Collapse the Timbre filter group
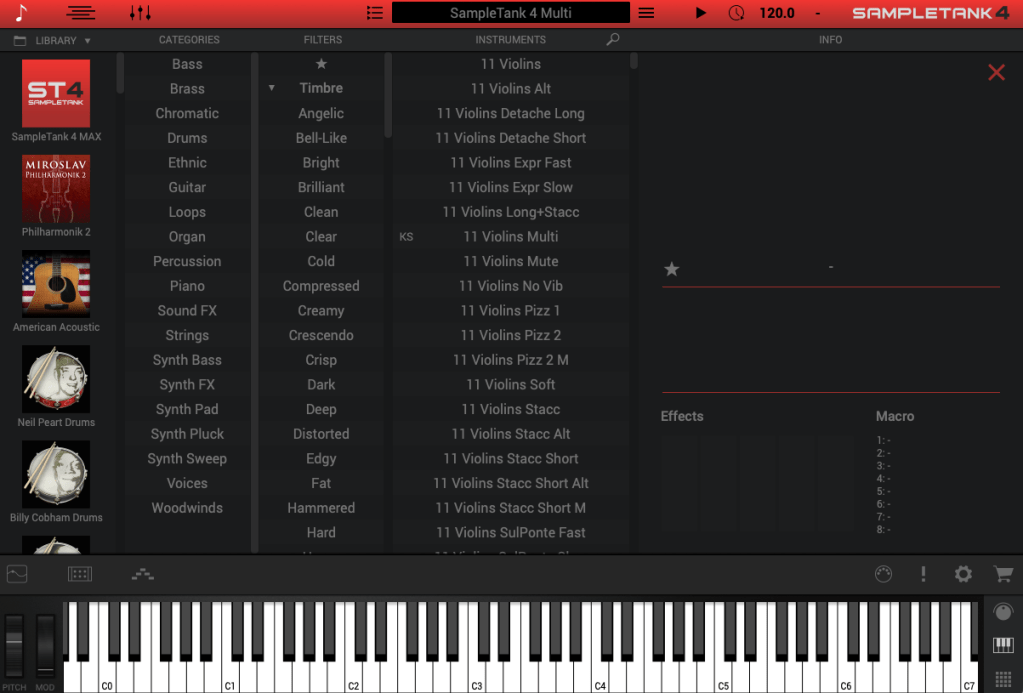 click(272, 88)
